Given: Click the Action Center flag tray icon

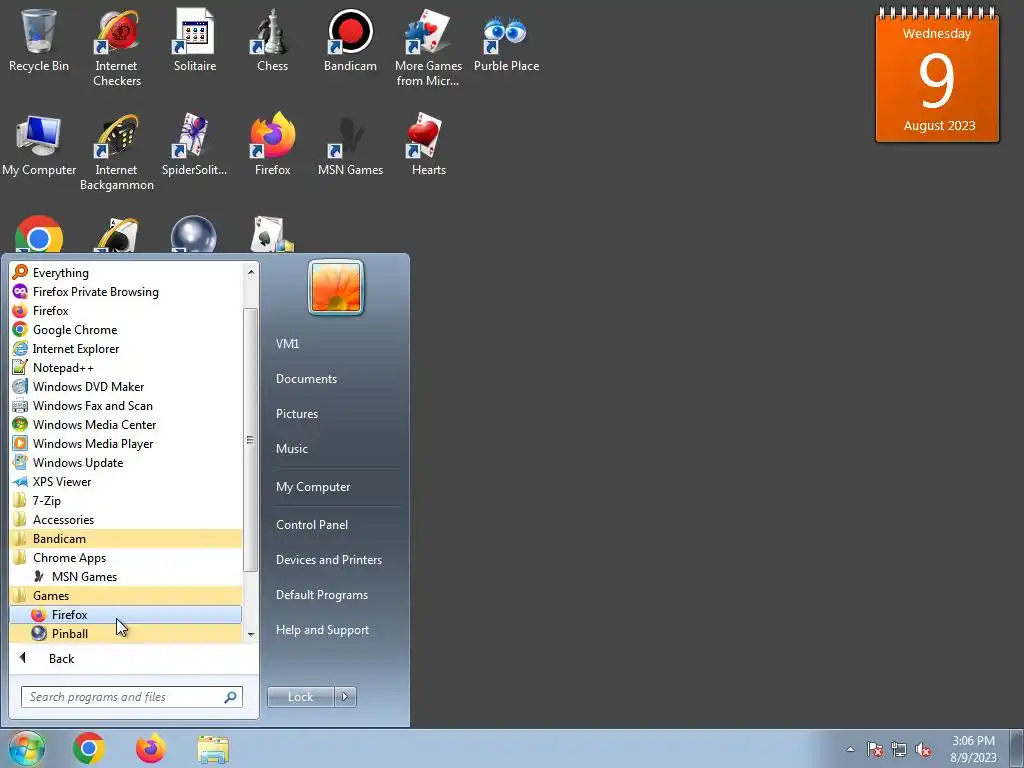Looking at the screenshot, I should coord(875,749).
